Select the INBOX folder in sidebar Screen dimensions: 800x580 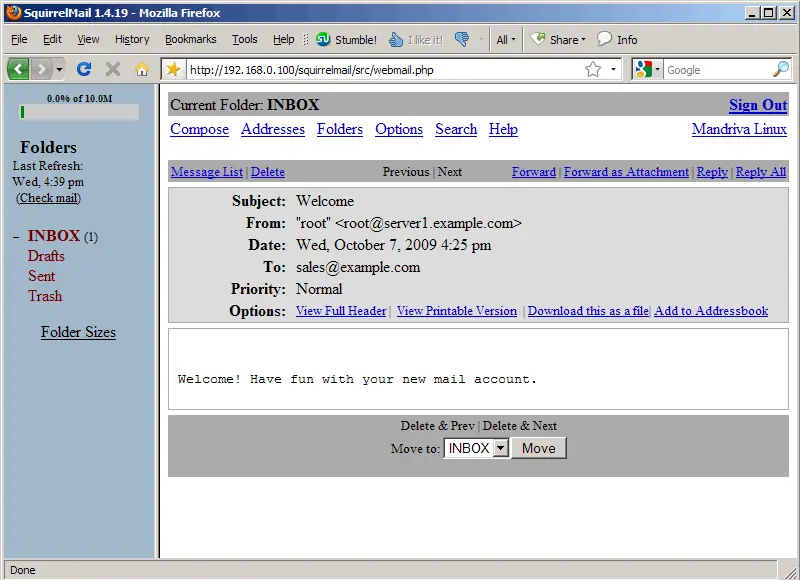(x=54, y=236)
